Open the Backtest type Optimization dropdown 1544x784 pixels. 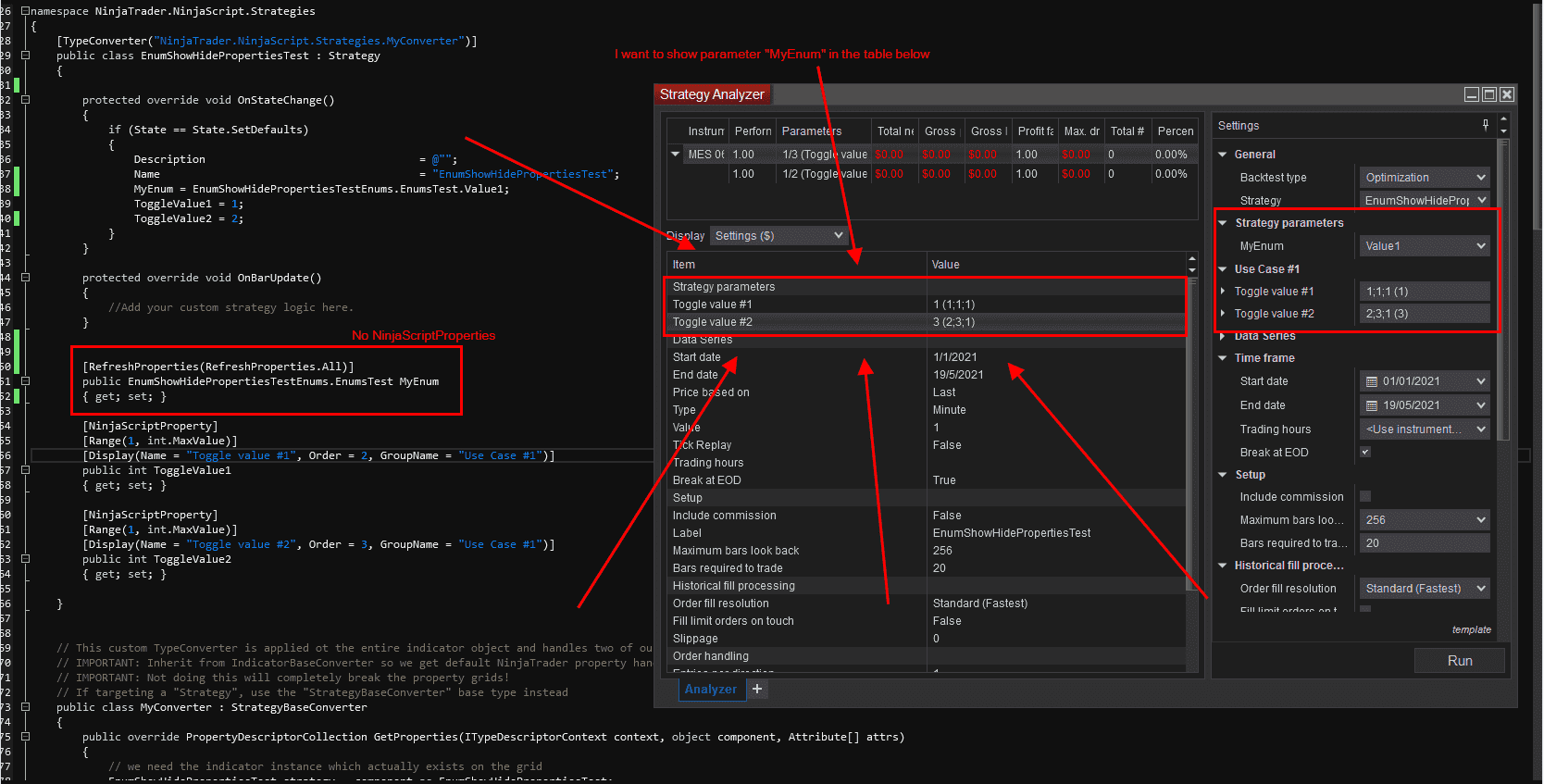tap(1425, 178)
